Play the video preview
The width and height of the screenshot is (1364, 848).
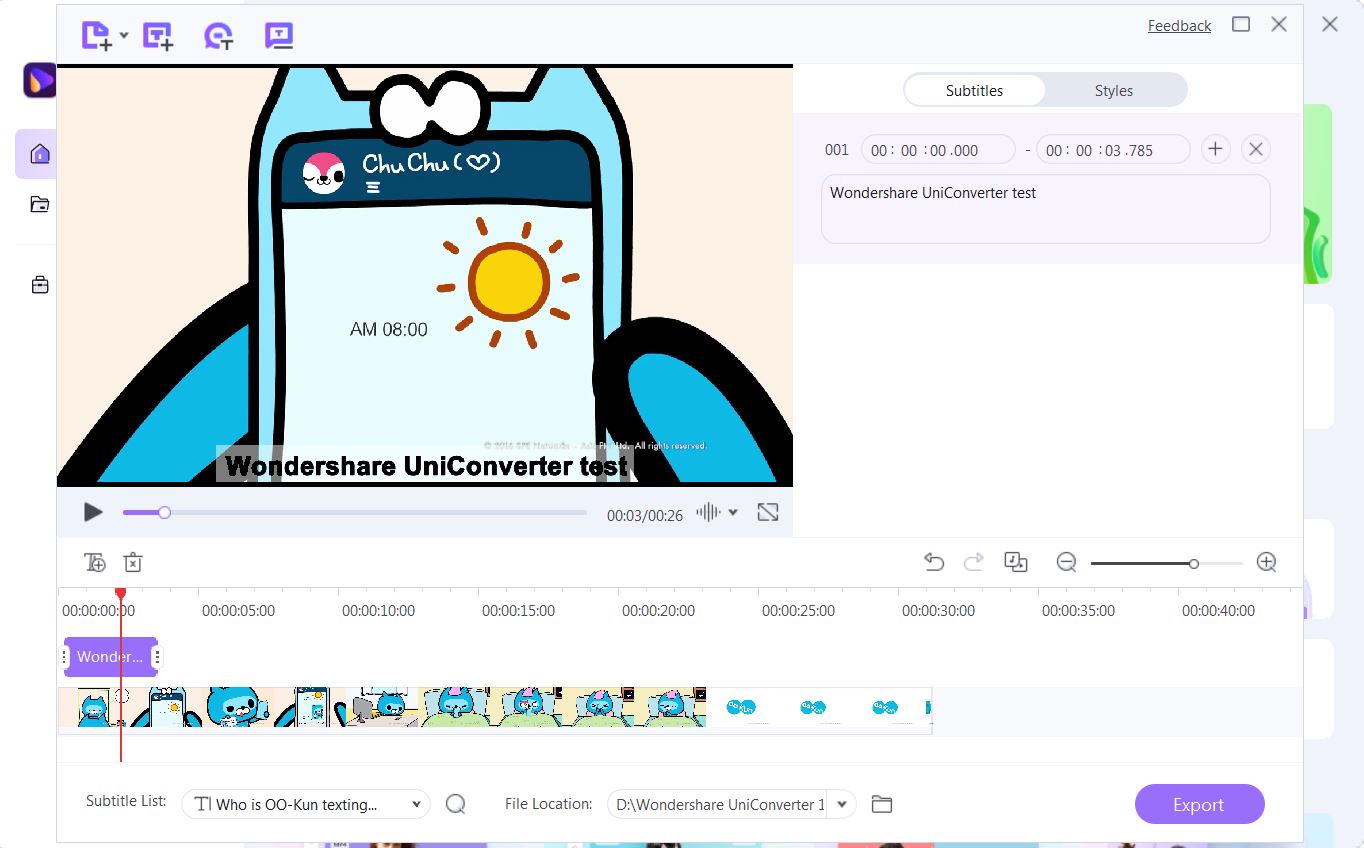coord(93,512)
